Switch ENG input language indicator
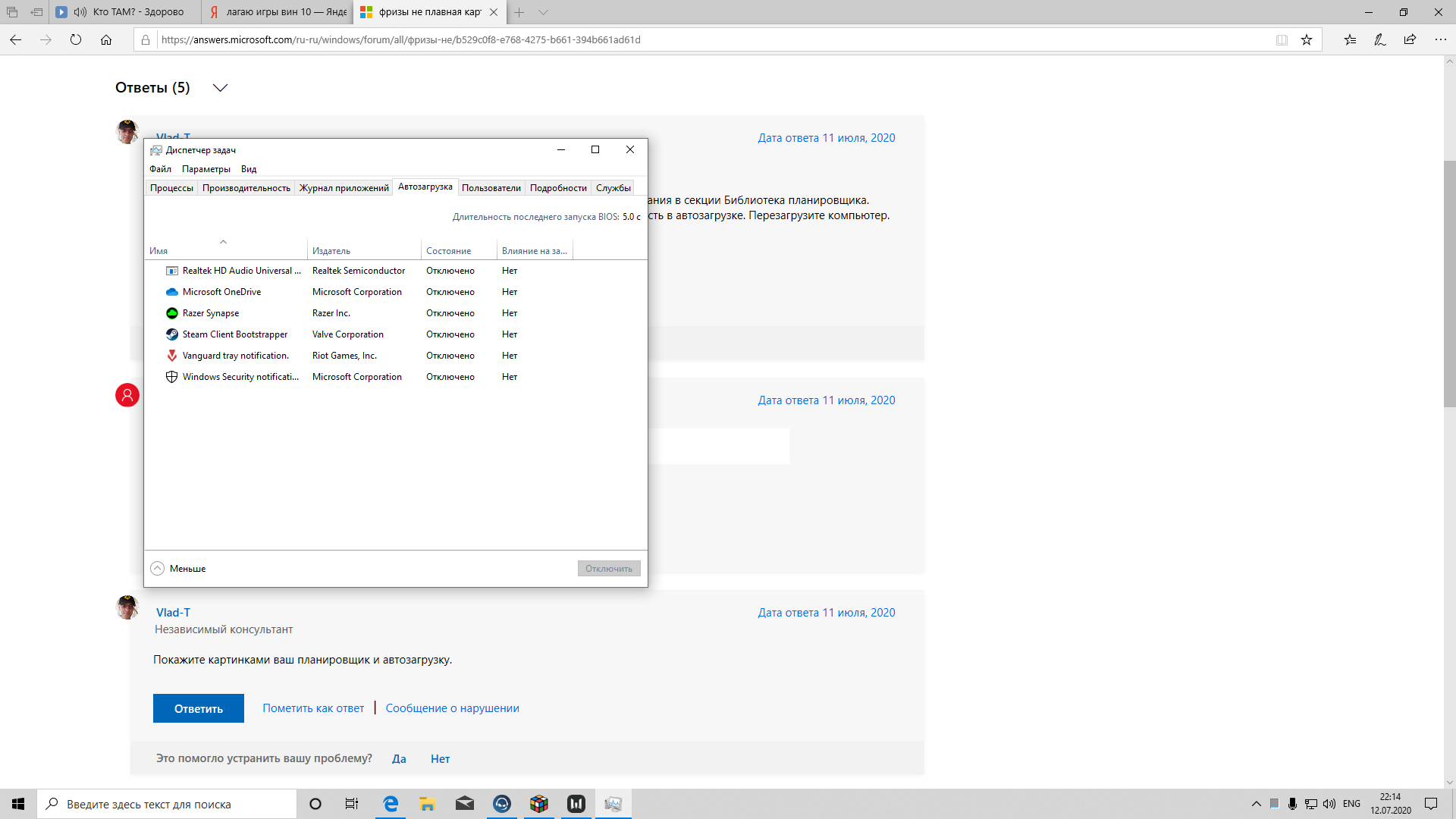This screenshot has width=1456, height=819. coord(1351,804)
